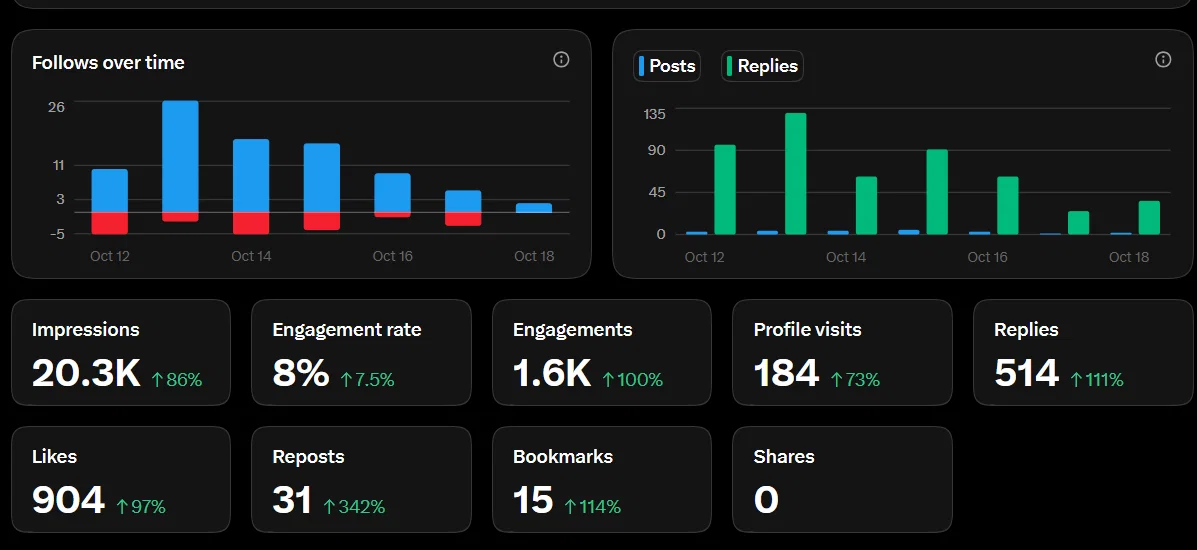Select the Impressions 20.3K metric card
The height and width of the screenshot is (550, 1197).
121,352
